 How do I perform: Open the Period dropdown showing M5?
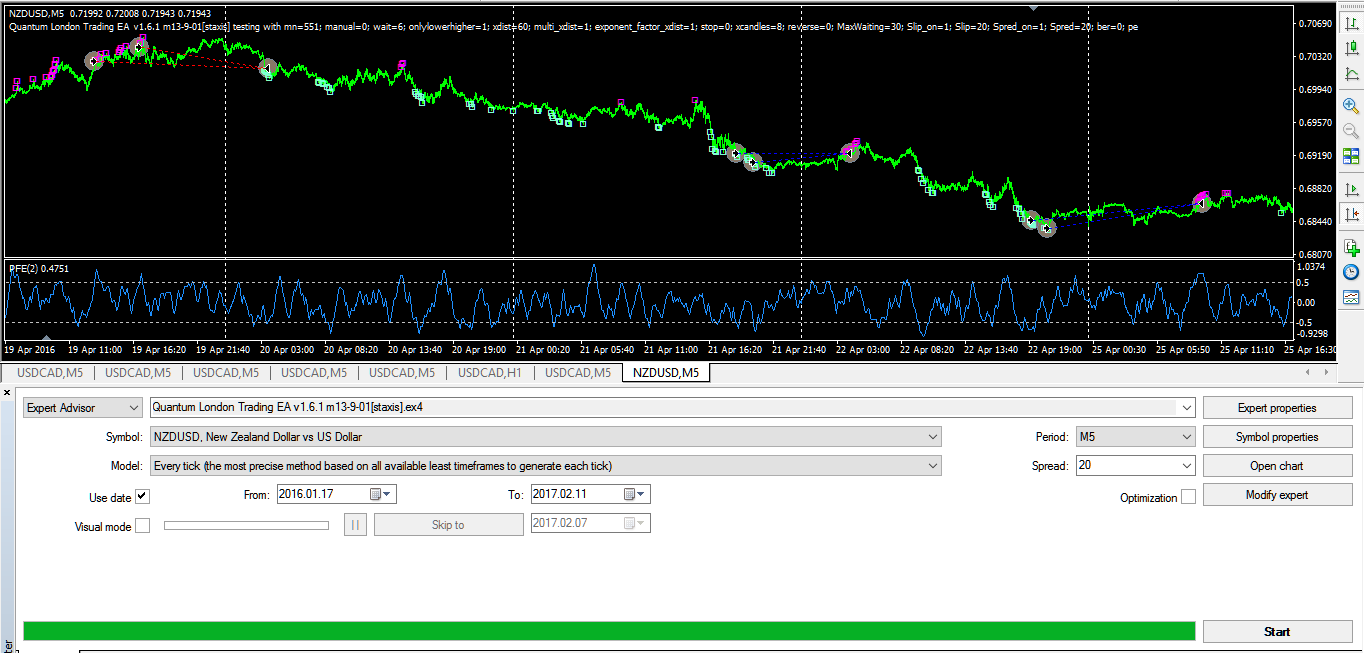point(1136,437)
